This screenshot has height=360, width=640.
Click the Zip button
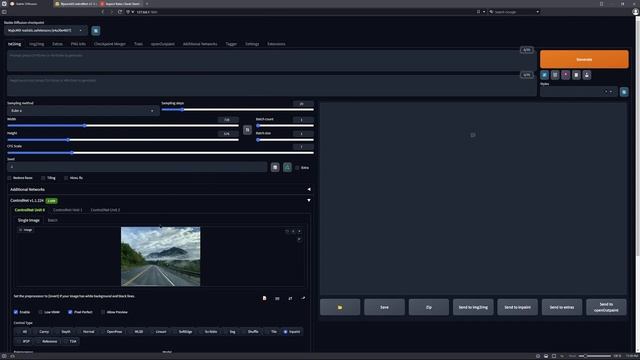coord(429,307)
